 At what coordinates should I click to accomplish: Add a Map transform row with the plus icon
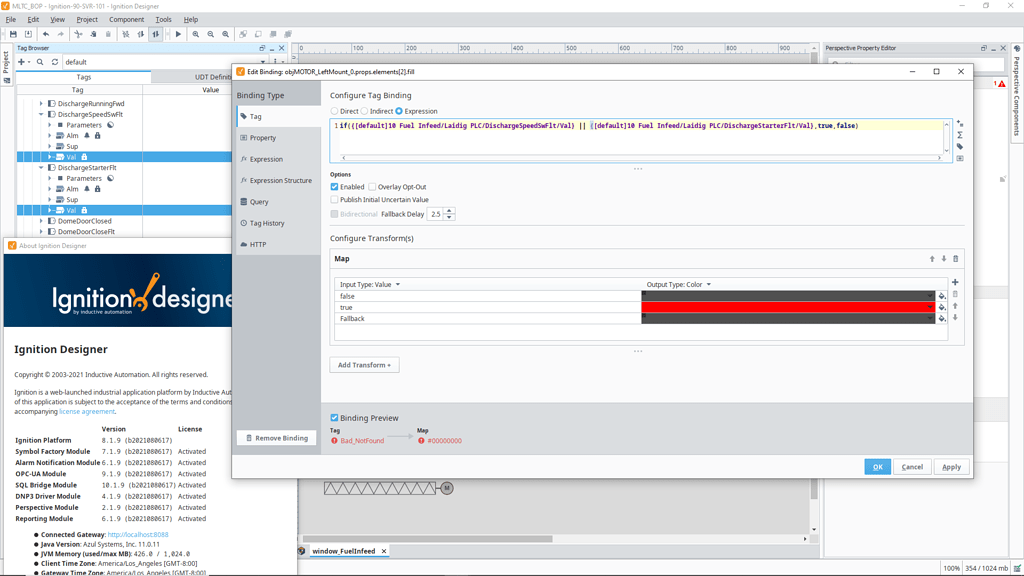(x=955, y=283)
